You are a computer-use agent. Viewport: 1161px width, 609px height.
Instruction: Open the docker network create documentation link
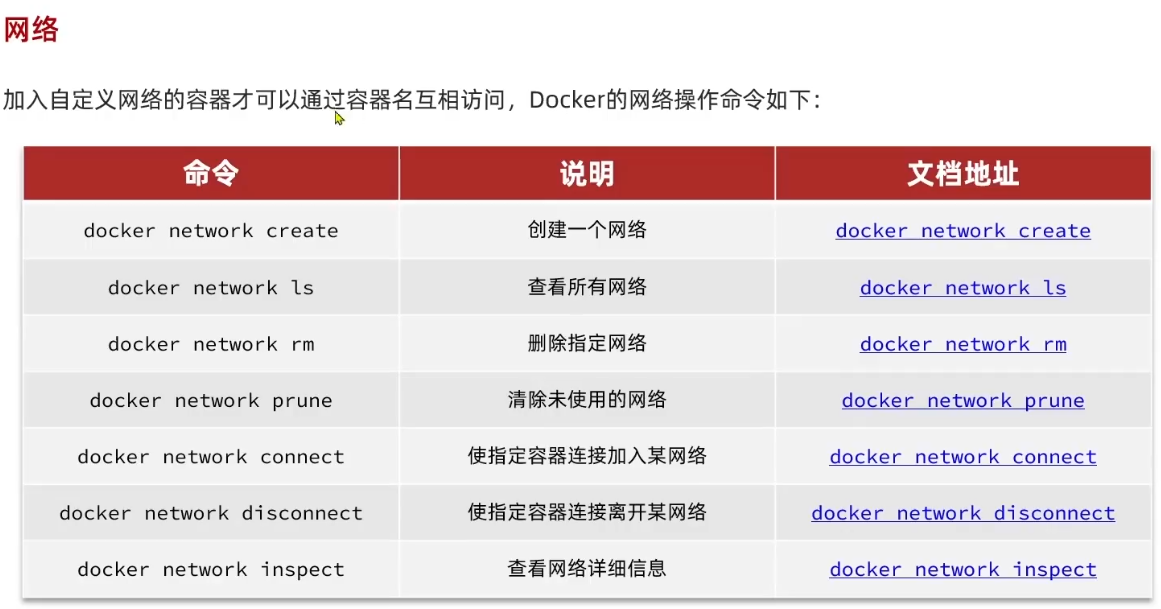962,231
